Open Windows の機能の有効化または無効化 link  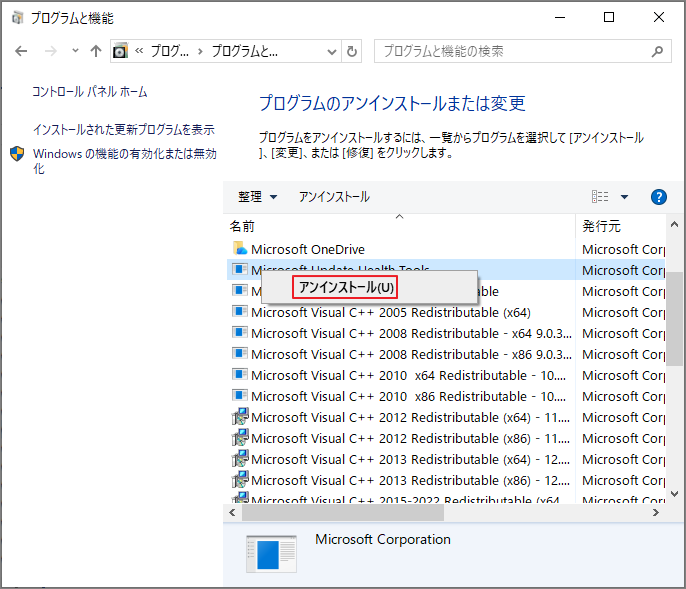pos(125,161)
